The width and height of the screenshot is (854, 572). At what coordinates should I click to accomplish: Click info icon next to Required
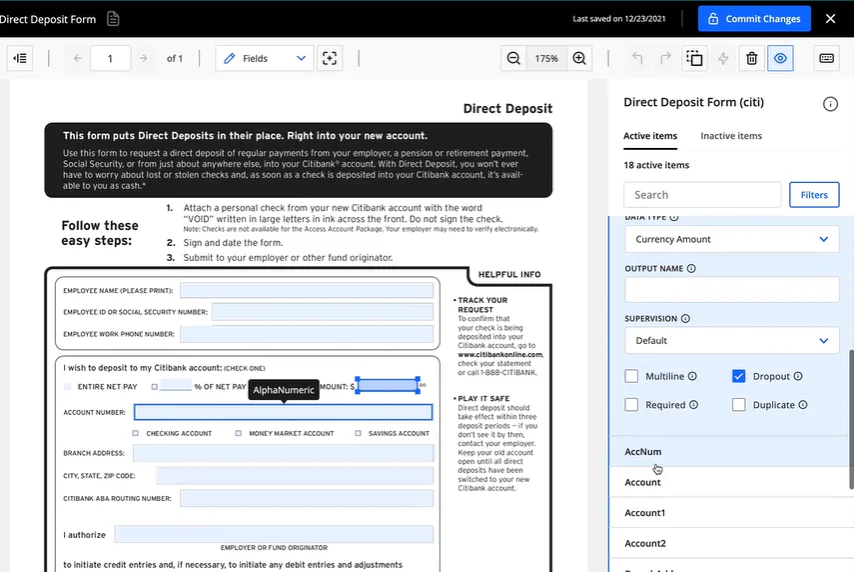[693, 405]
